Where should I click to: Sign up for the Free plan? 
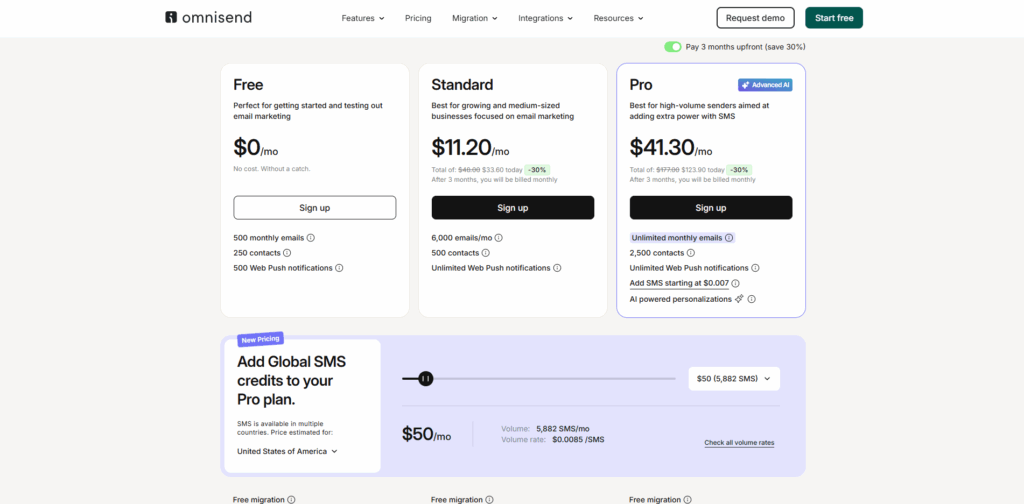315,208
